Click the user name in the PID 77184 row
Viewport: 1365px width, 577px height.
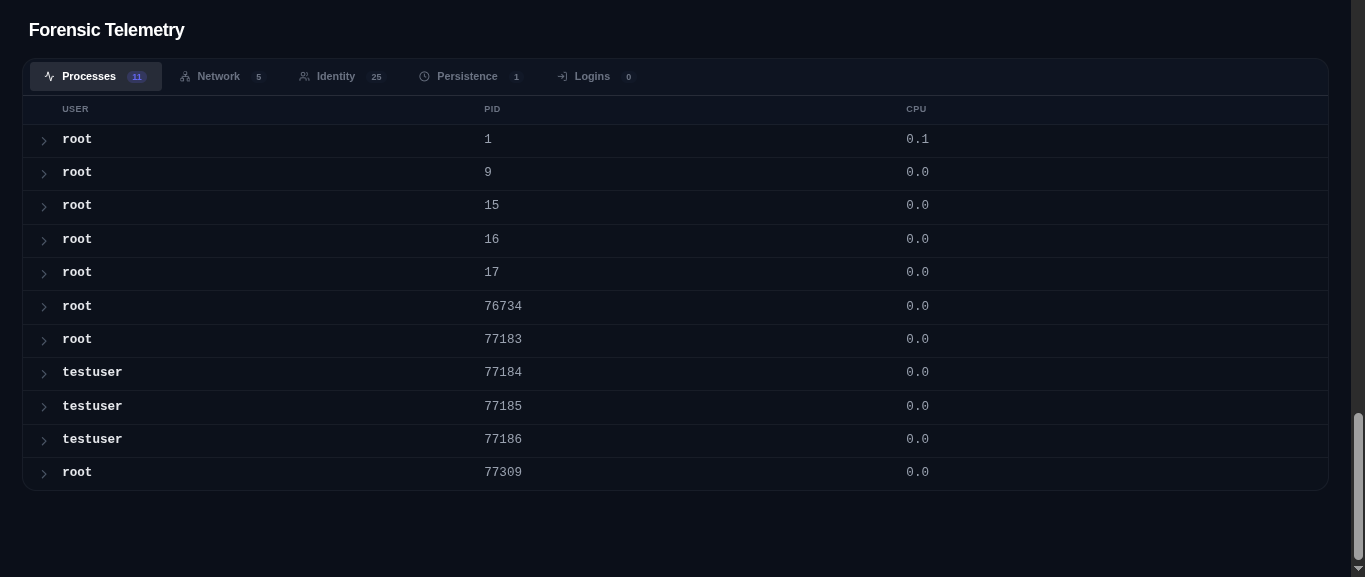(x=92, y=372)
